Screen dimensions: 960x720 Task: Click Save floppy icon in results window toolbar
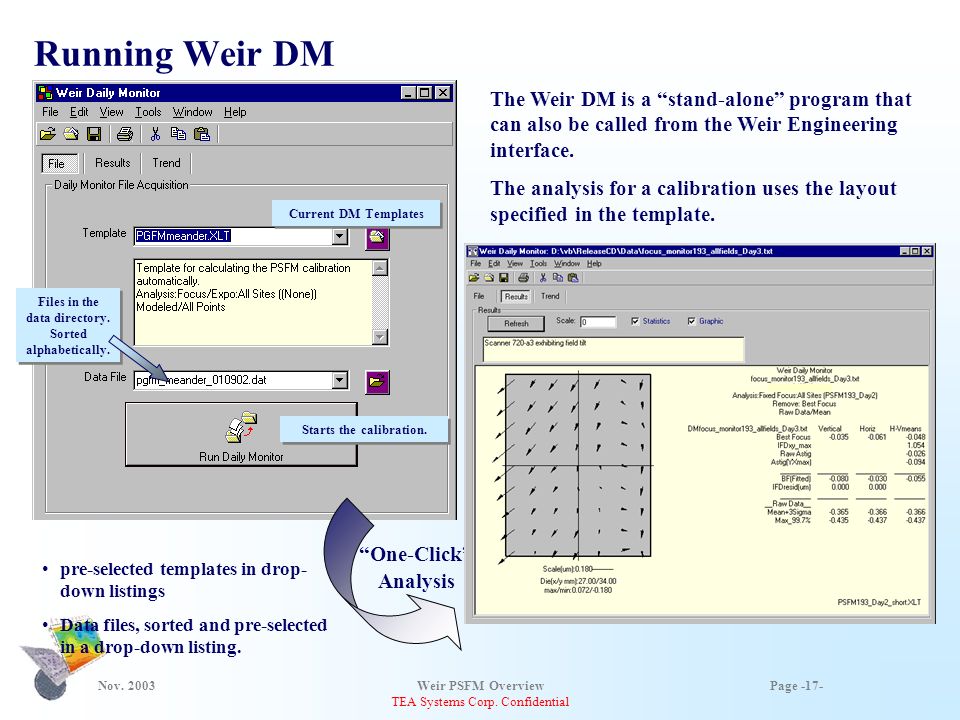503,278
